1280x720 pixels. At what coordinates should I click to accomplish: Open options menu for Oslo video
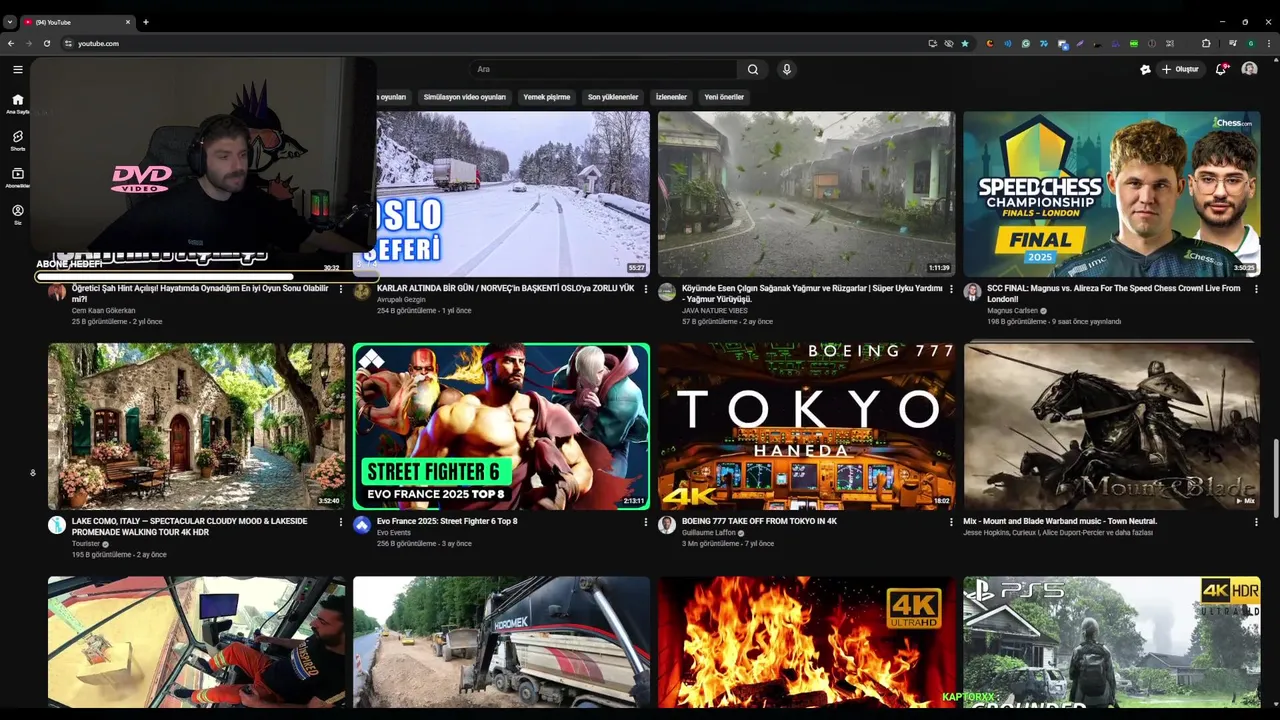646,289
